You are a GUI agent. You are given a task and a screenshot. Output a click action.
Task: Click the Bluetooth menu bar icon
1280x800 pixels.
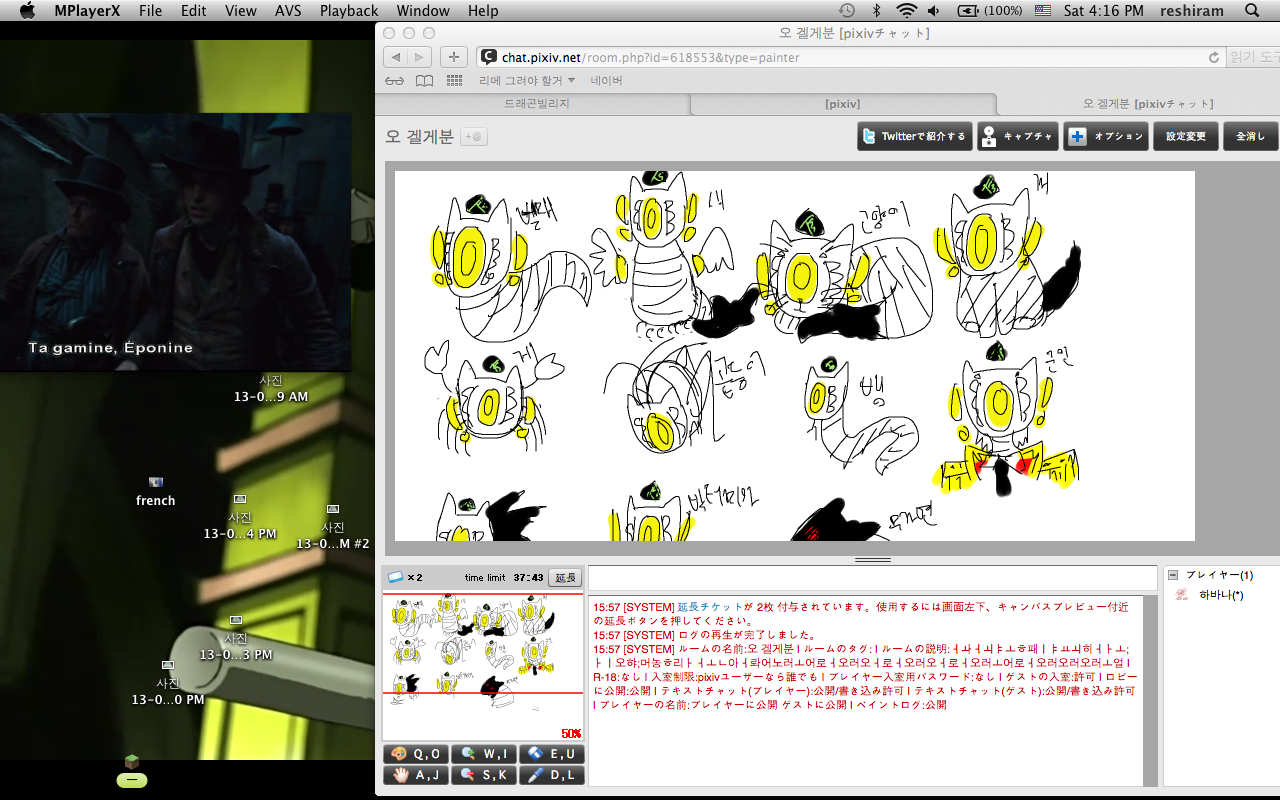pyautogui.click(x=877, y=11)
